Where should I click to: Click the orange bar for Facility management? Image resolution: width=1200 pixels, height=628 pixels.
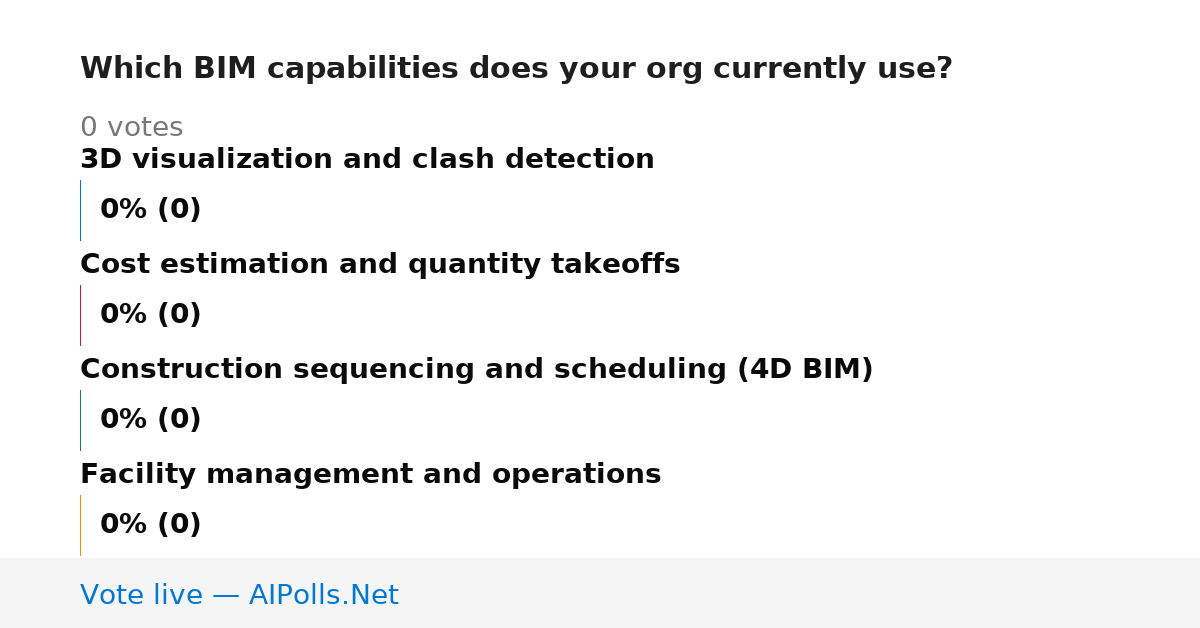click(80, 525)
